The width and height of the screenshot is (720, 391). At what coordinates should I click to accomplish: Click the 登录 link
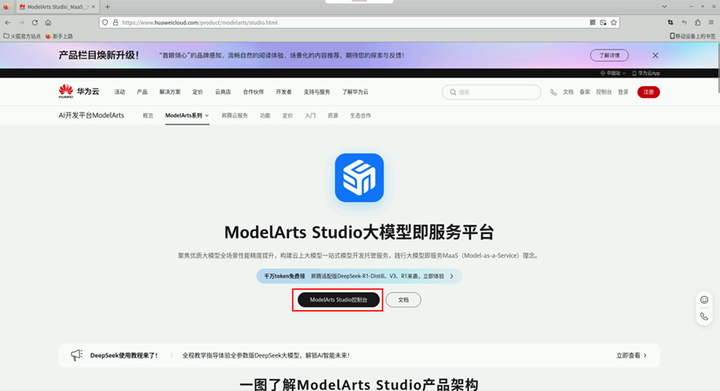point(623,92)
